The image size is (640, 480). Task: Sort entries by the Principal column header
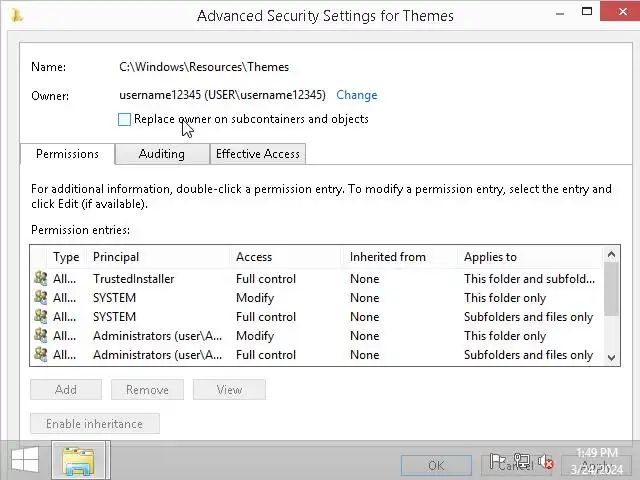(116, 257)
